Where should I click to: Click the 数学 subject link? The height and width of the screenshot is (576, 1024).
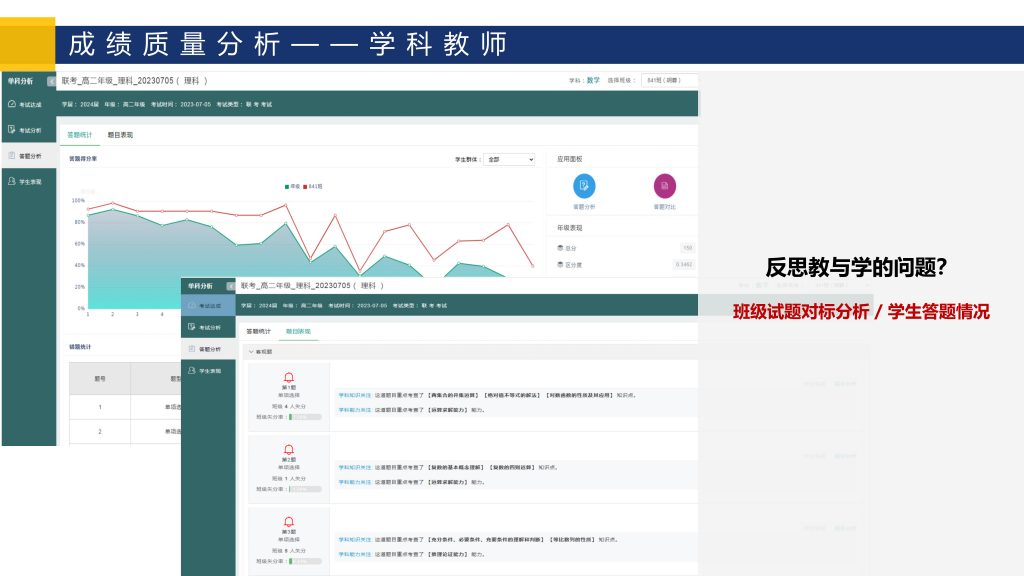[593, 80]
